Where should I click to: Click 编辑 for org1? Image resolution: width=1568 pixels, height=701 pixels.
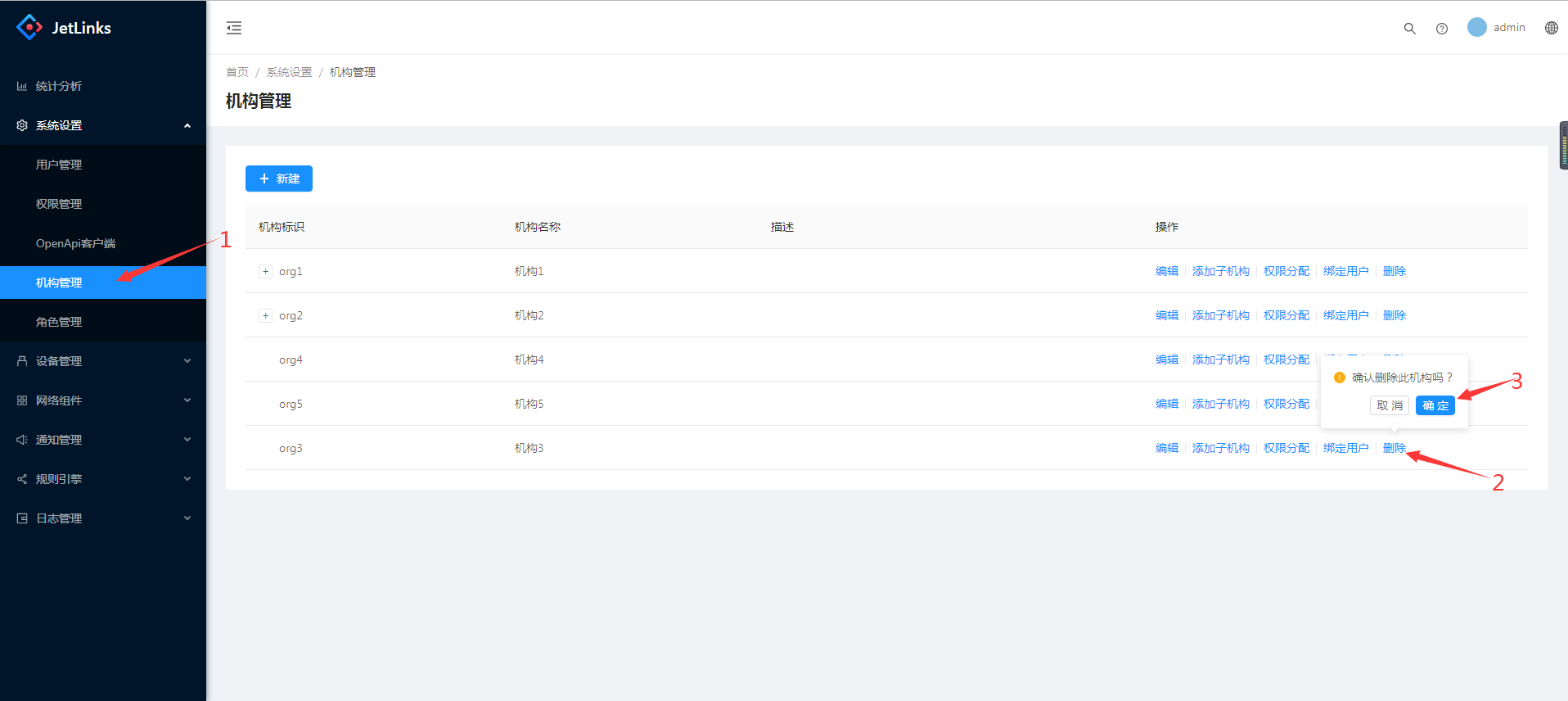pyautogui.click(x=1166, y=271)
